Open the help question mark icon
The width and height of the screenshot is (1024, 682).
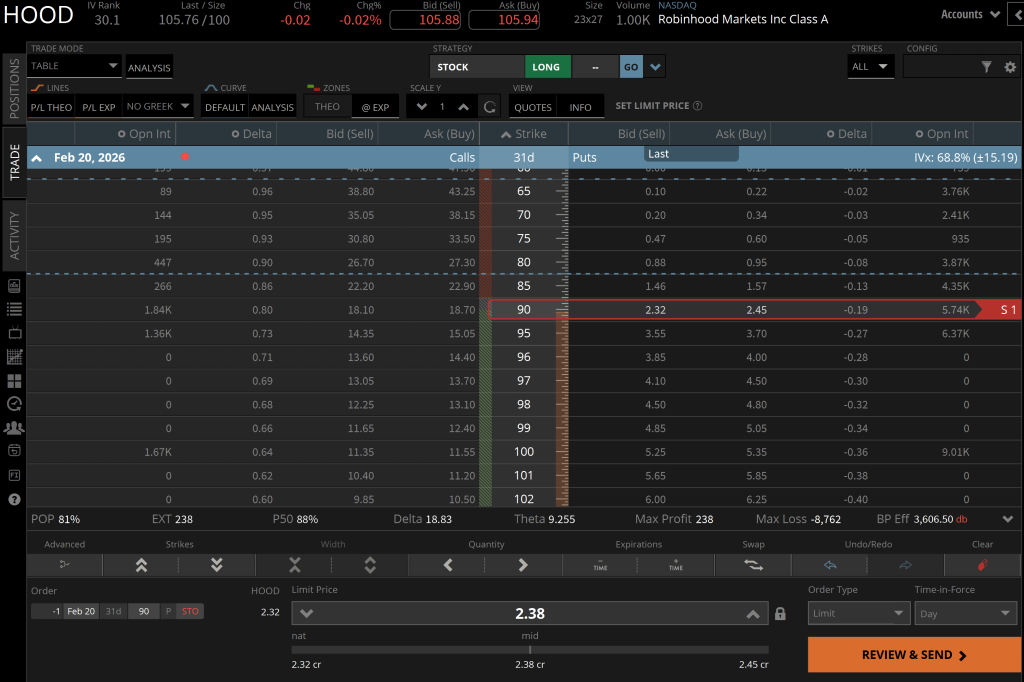tap(14, 499)
